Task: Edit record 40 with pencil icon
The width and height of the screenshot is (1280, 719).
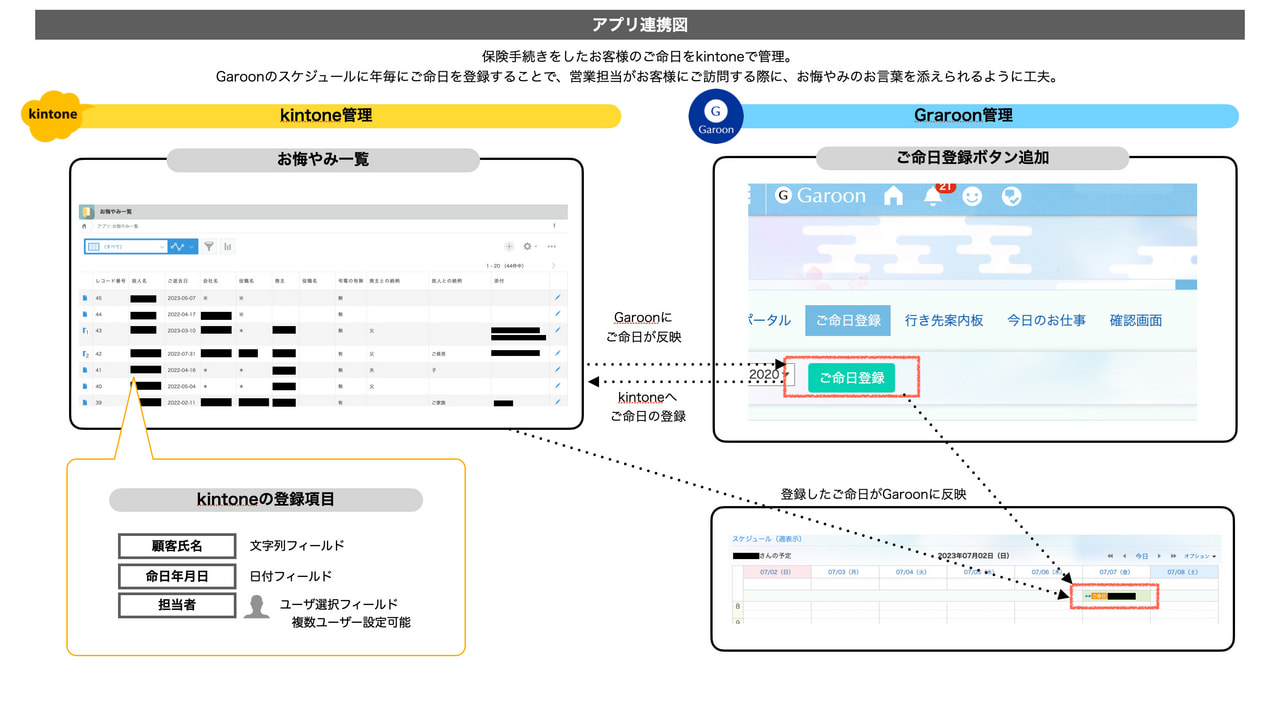Action: [x=557, y=385]
